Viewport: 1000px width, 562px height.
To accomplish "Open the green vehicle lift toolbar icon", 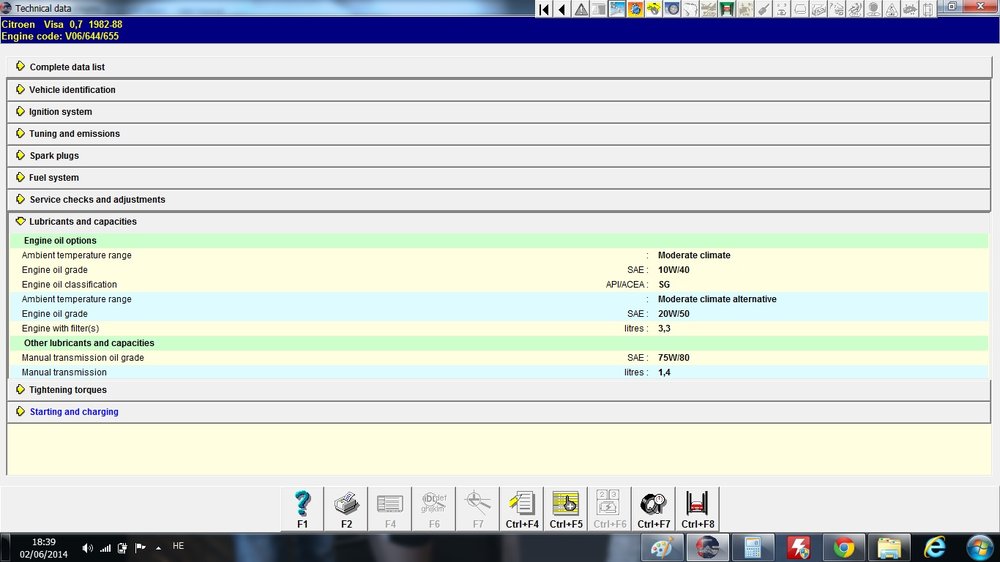I will click(727, 9).
